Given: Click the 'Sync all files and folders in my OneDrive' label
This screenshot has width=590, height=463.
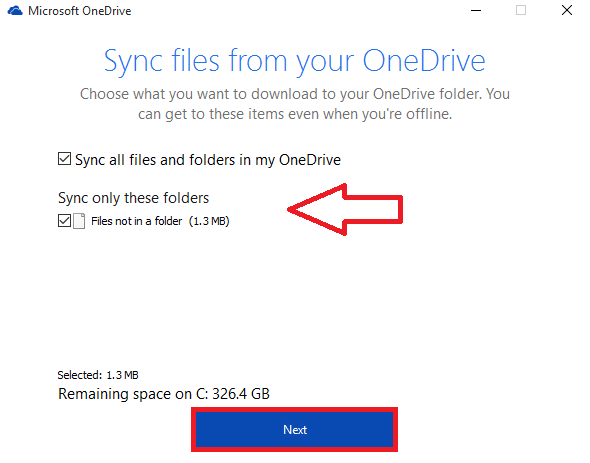Looking at the screenshot, I should coord(208,160).
